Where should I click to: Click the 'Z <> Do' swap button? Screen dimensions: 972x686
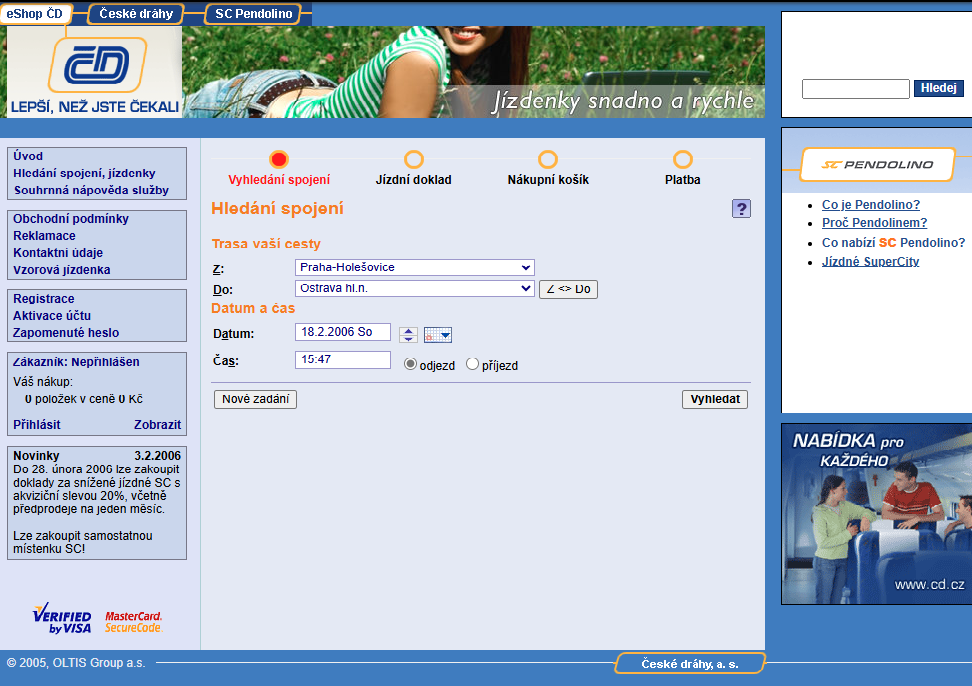coord(568,288)
